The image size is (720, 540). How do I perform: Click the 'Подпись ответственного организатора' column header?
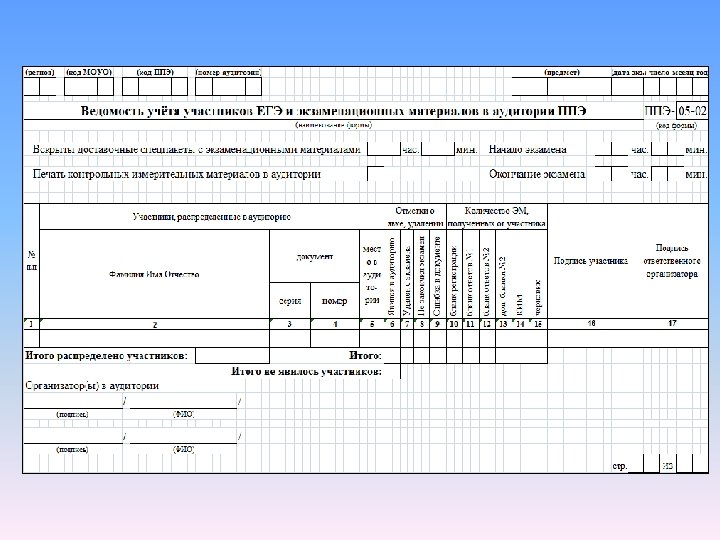(672, 261)
